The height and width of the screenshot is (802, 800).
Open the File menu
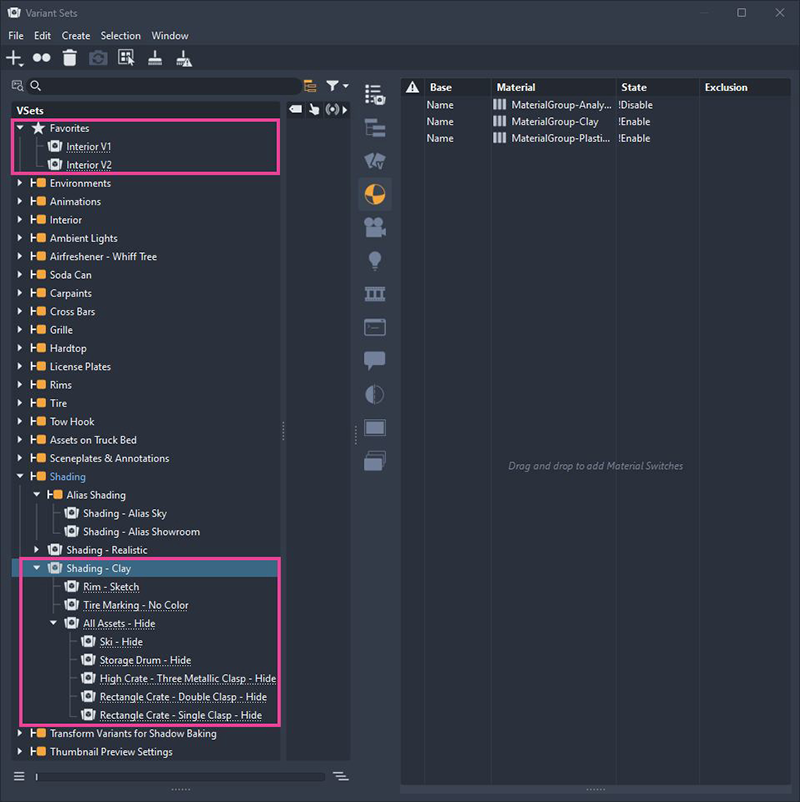[16, 36]
